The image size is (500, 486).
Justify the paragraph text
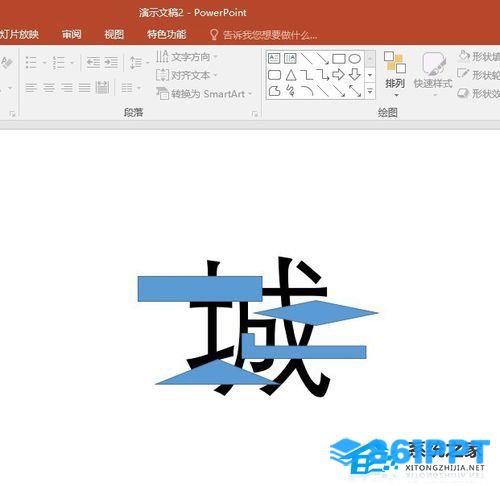click(x=84, y=88)
